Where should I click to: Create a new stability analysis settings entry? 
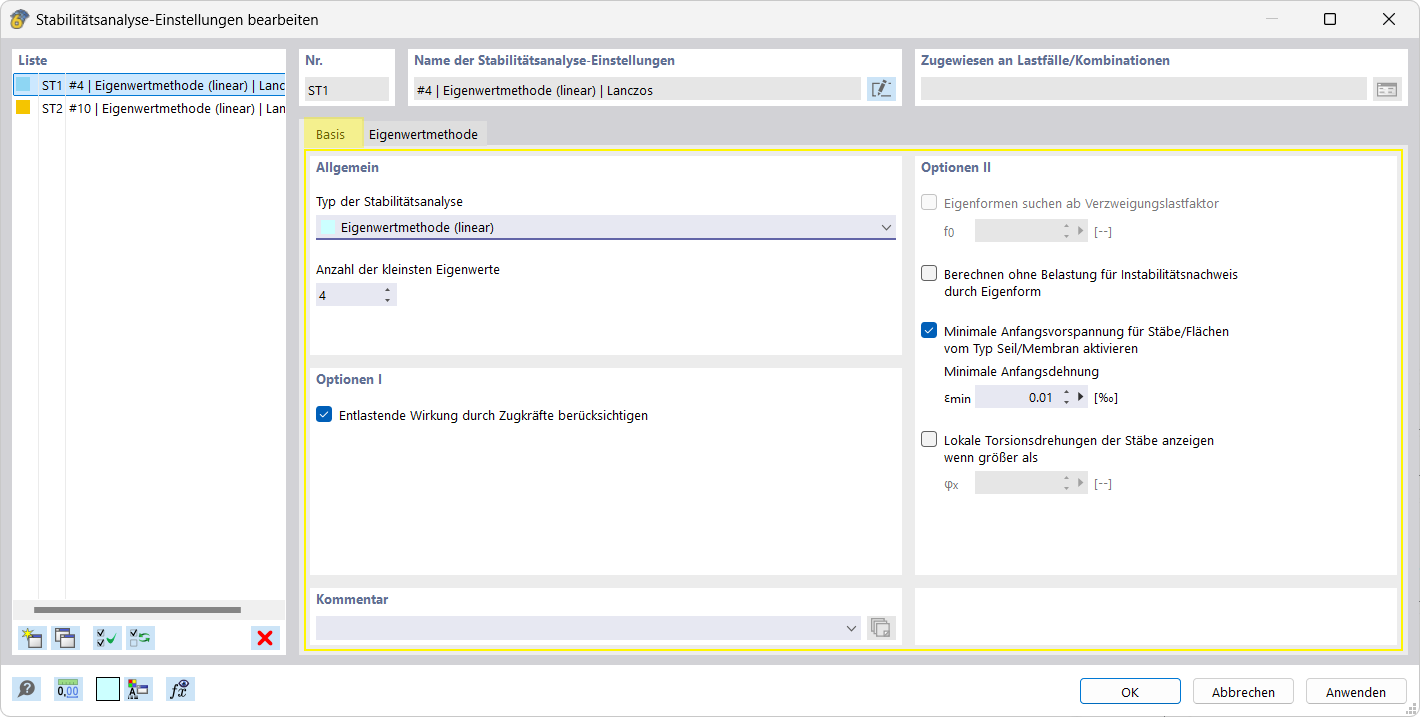31,637
